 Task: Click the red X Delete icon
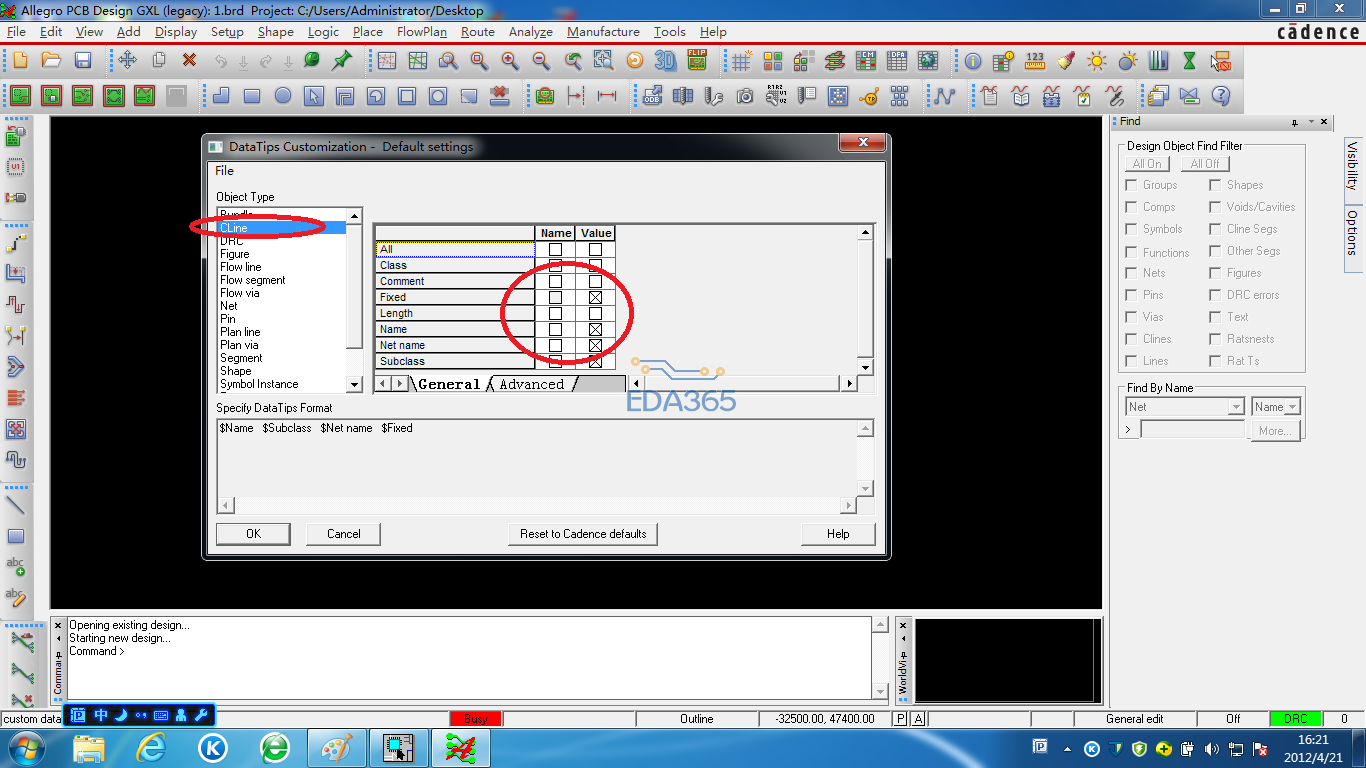pyautogui.click(x=189, y=60)
